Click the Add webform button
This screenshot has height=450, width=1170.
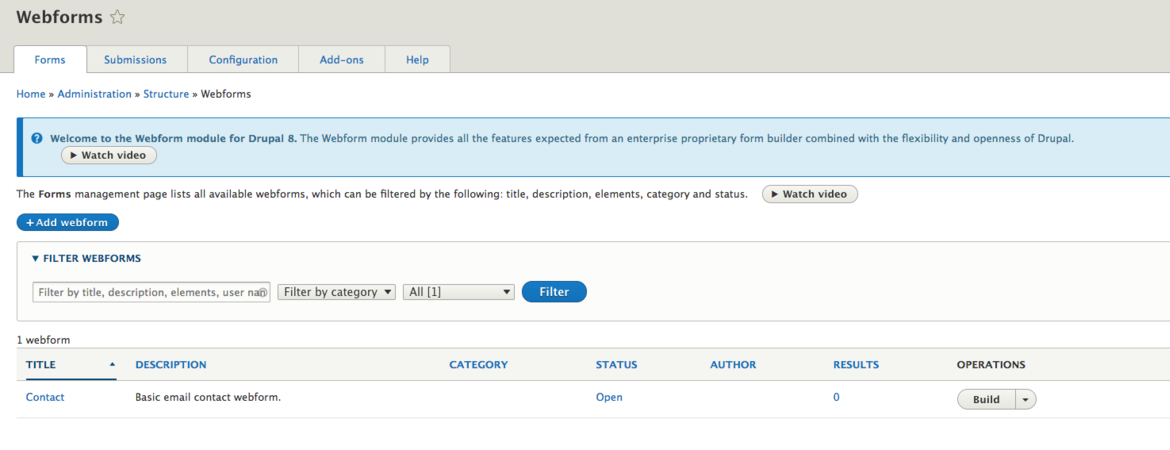[67, 222]
